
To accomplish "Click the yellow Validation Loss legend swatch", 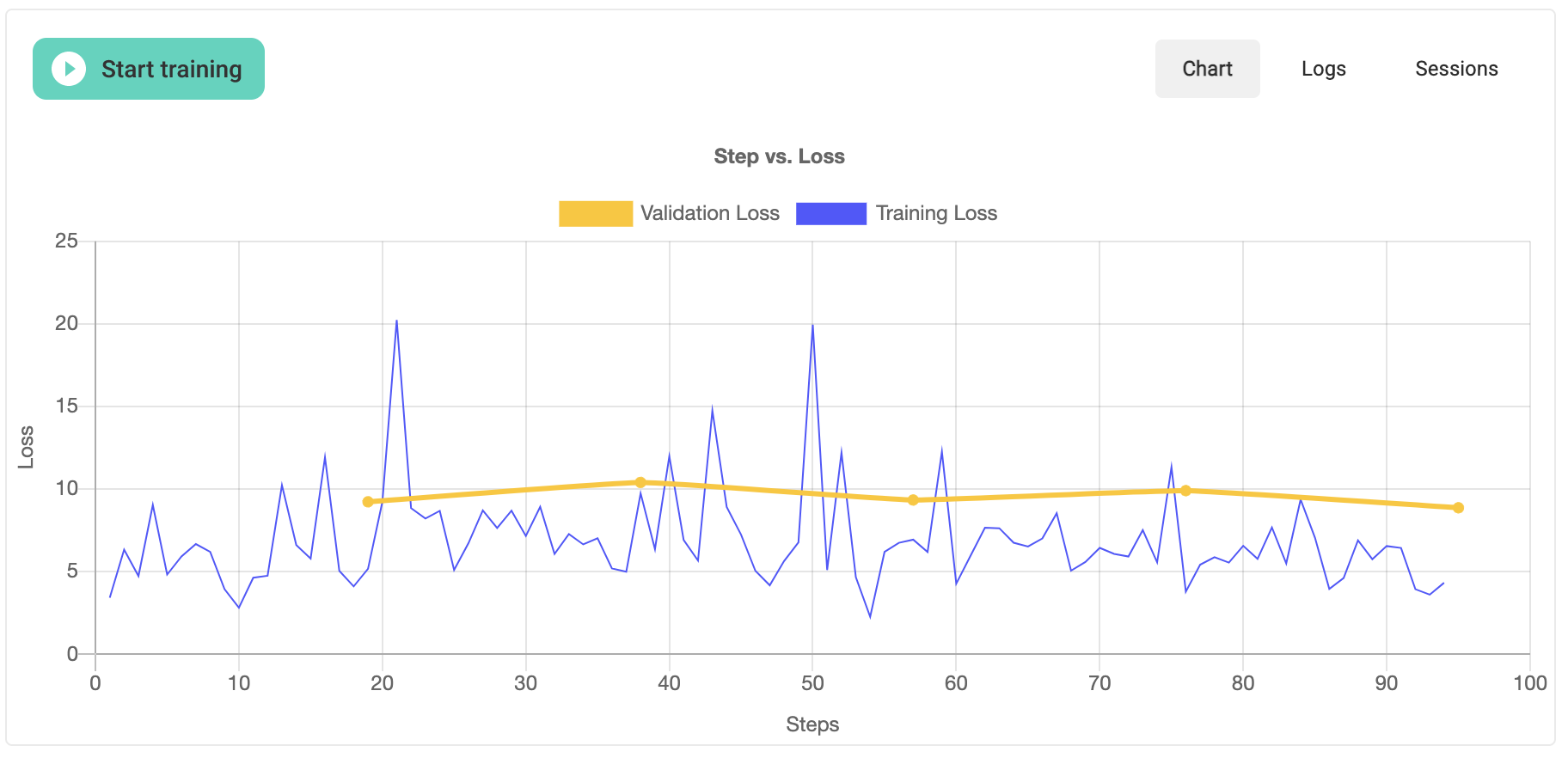I will (x=595, y=214).
